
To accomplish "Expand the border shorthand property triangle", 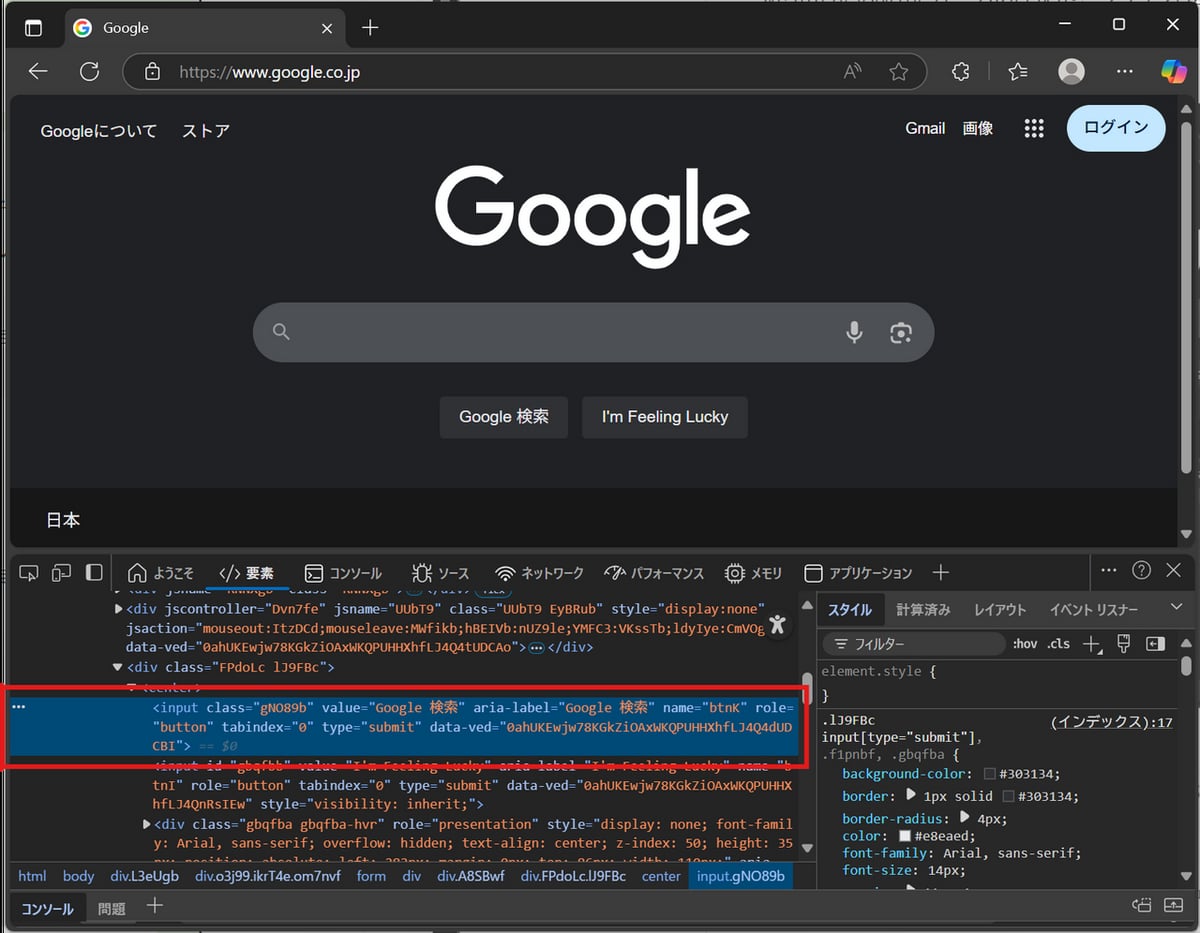I will tap(911, 795).
